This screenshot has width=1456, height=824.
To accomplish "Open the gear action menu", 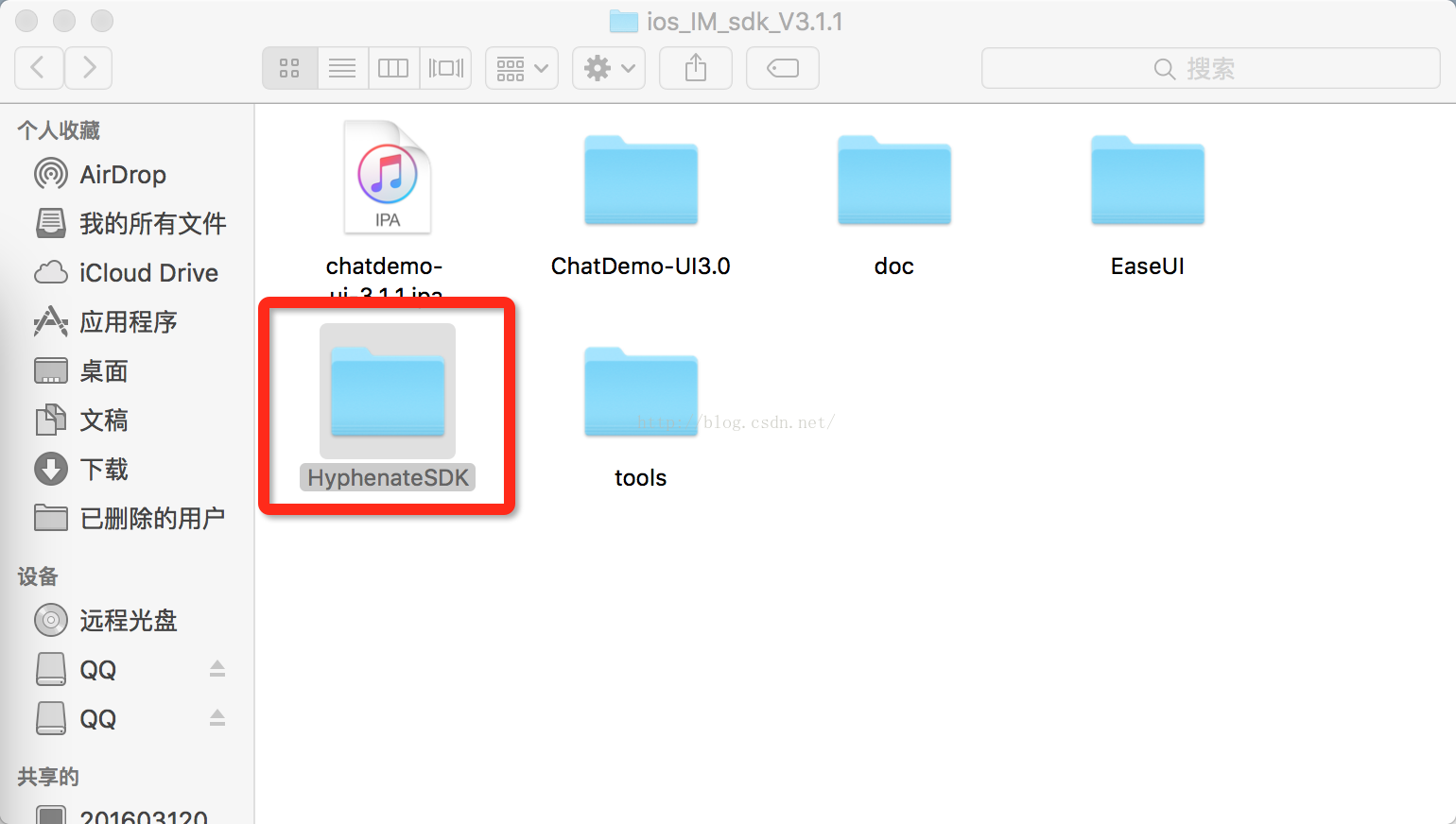I will click(x=609, y=68).
